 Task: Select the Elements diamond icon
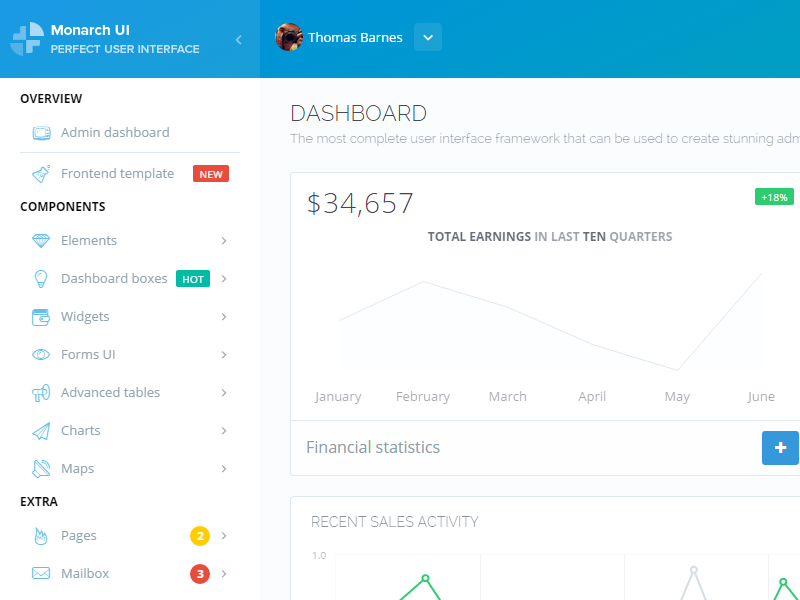pyautogui.click(x=40, y=240)
